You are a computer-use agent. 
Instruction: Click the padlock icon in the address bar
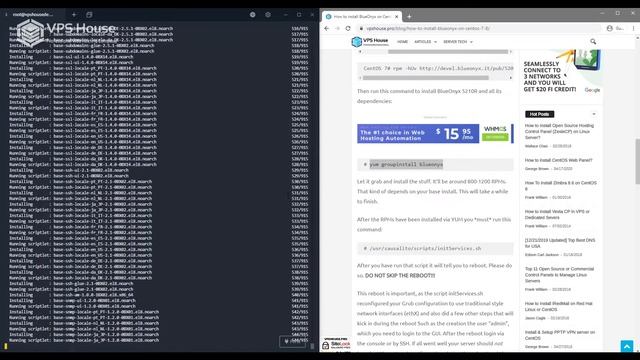[x=361, y=29]
